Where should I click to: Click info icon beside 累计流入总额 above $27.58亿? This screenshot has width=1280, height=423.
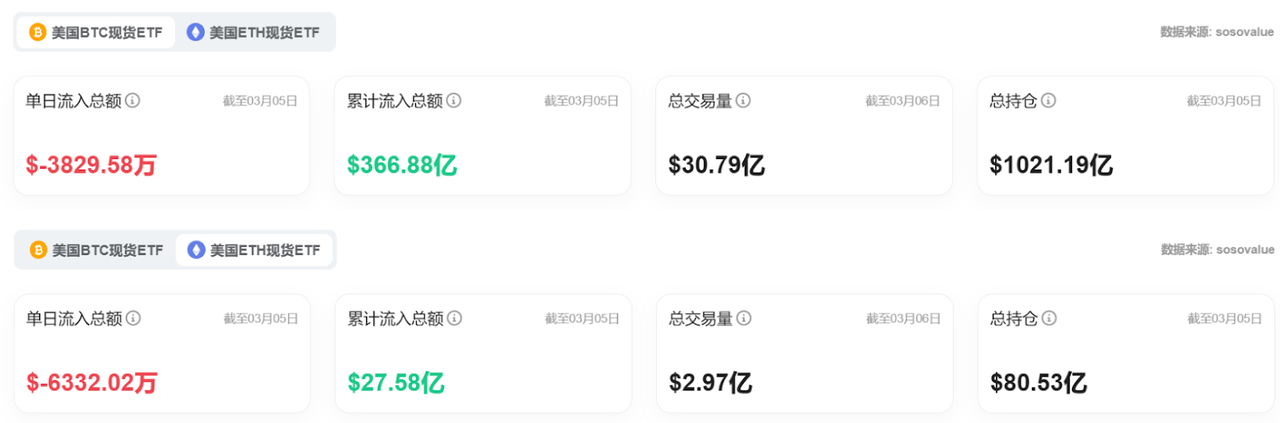tap(454, 318)
